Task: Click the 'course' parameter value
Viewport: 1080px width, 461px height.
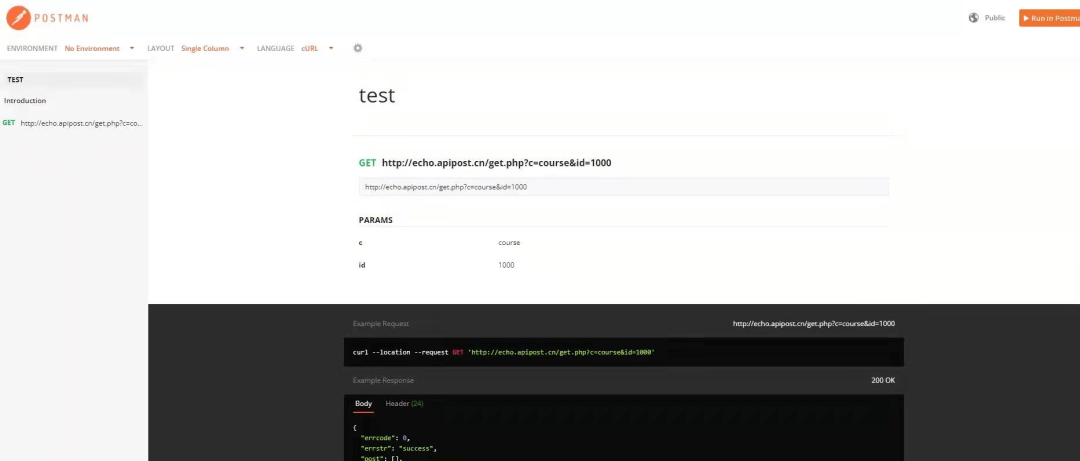Action: (x=509, y=243)
